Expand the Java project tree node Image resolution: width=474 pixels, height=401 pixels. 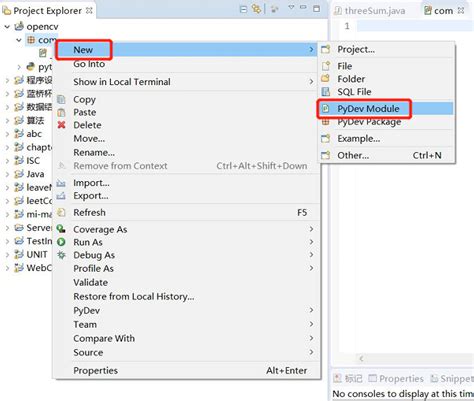coord(7,174)
